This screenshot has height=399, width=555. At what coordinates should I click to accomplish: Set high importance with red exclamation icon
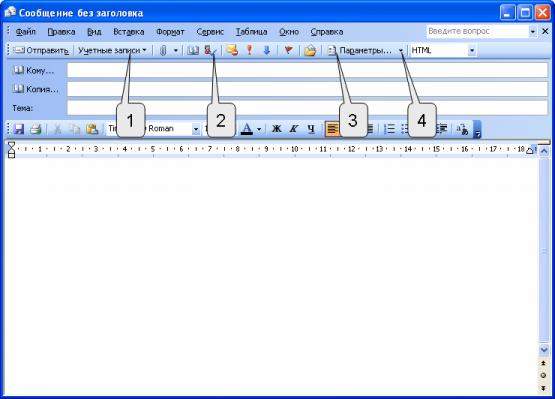[x=250, y=50]
